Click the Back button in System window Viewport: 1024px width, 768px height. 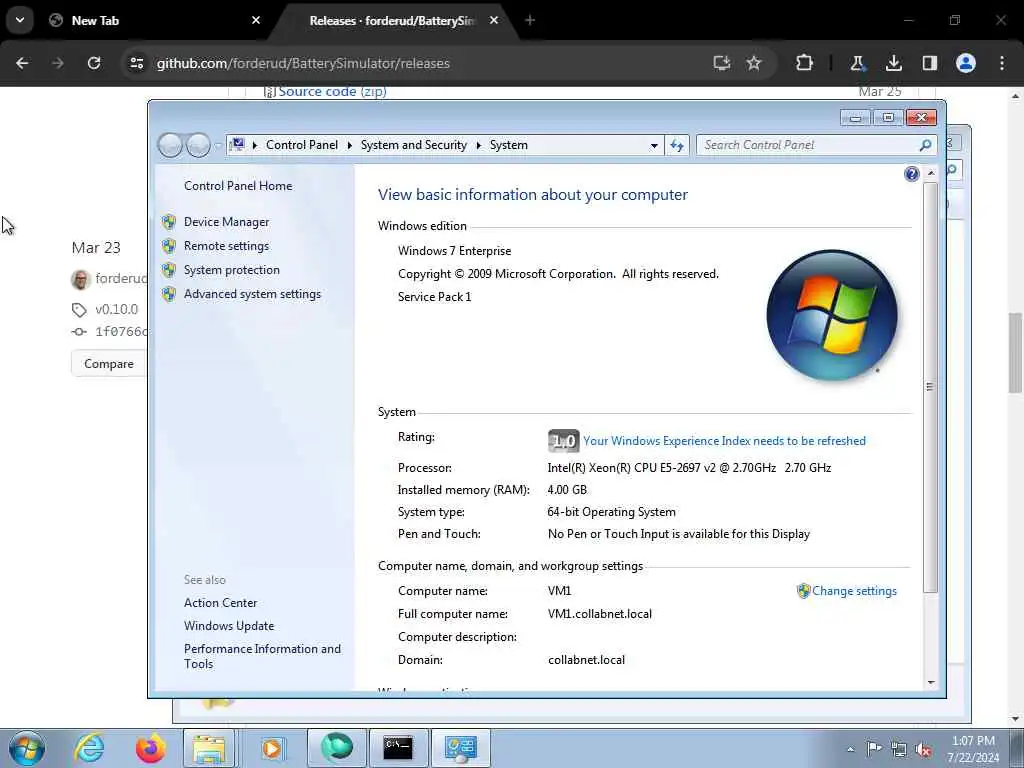pyautogui.click(x=170, y=145)
